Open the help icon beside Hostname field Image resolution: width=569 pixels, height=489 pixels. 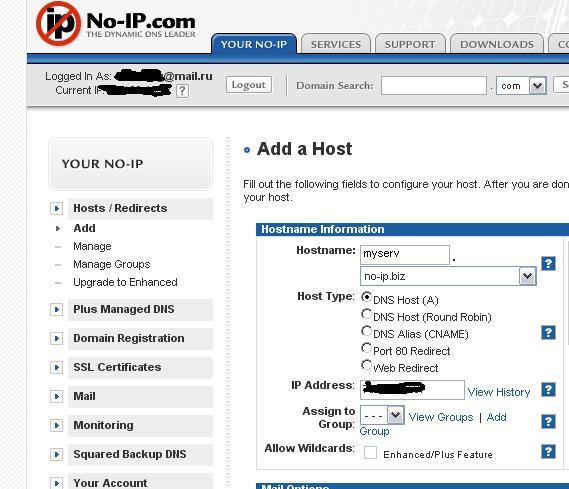coord(548,263)
